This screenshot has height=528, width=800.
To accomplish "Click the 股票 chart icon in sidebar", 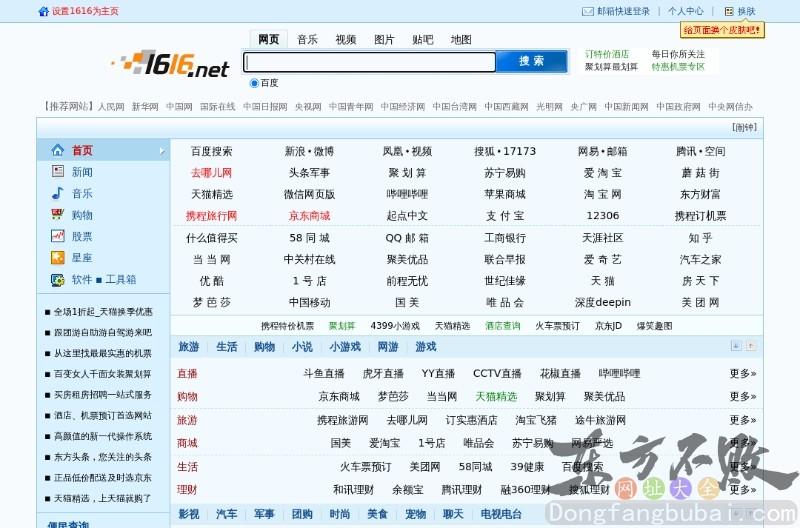I will [58, 236].
